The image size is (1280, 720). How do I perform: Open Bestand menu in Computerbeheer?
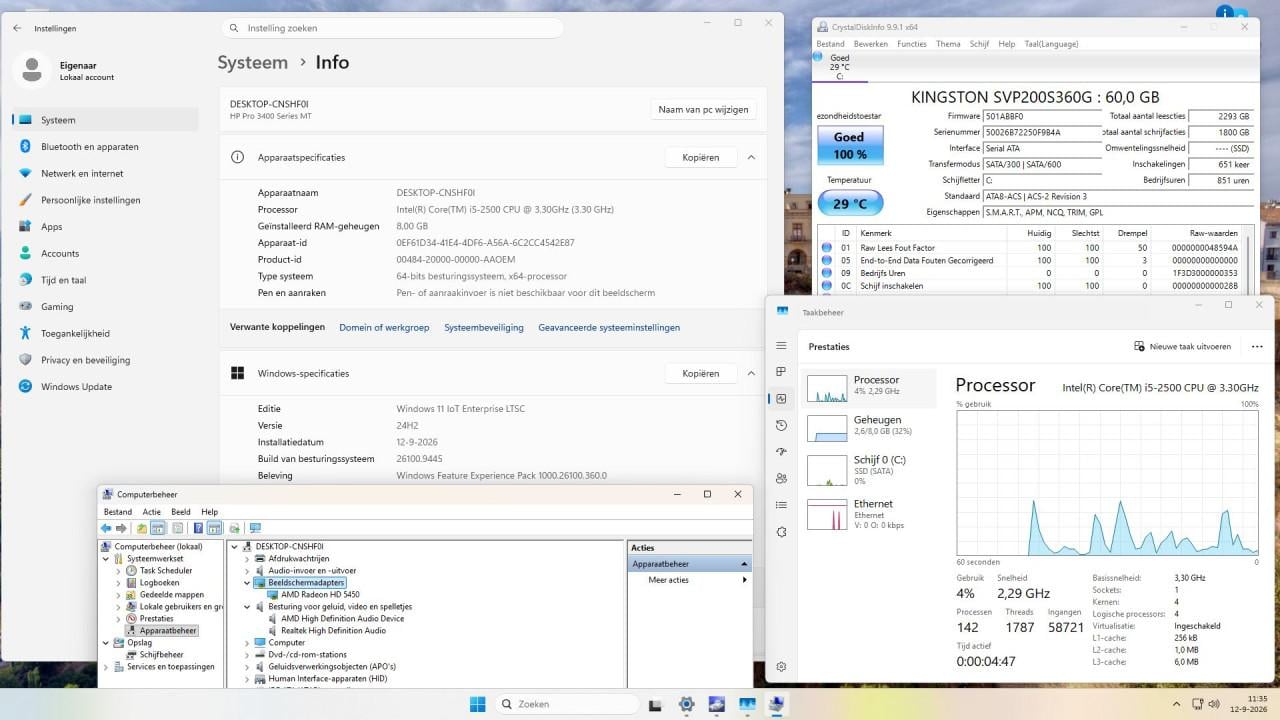click(117, 511)
